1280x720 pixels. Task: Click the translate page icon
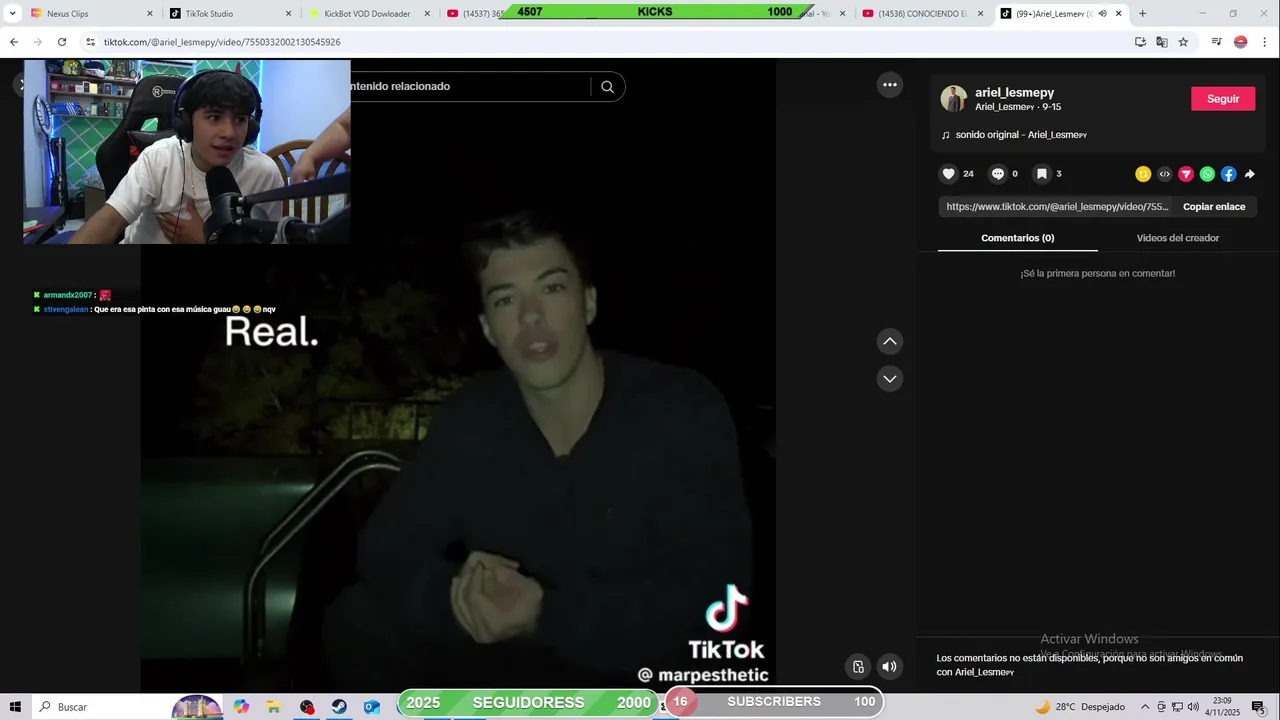1162,42
